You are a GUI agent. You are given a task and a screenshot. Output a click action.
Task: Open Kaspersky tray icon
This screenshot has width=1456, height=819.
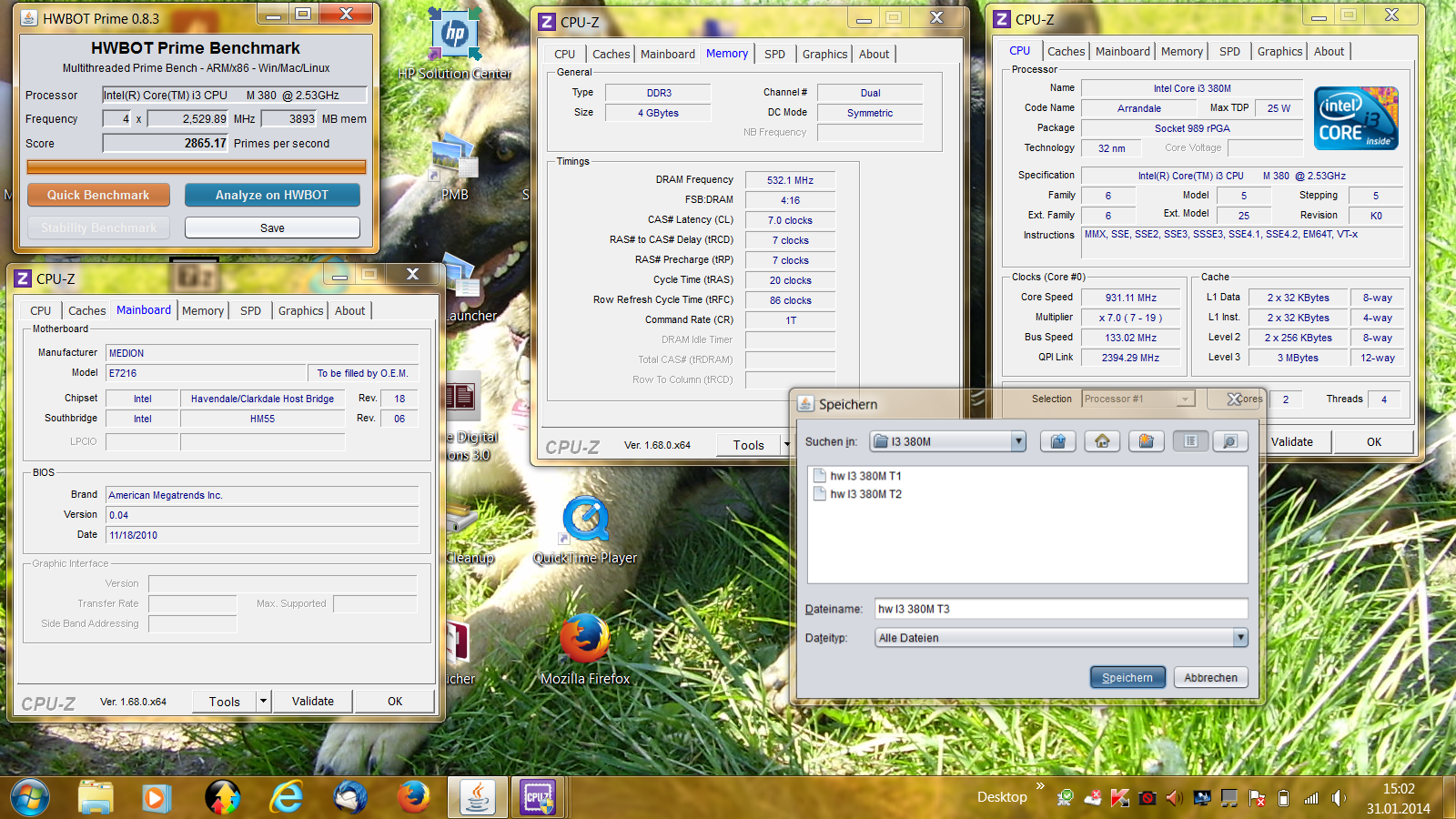[x=1119, y=798]
